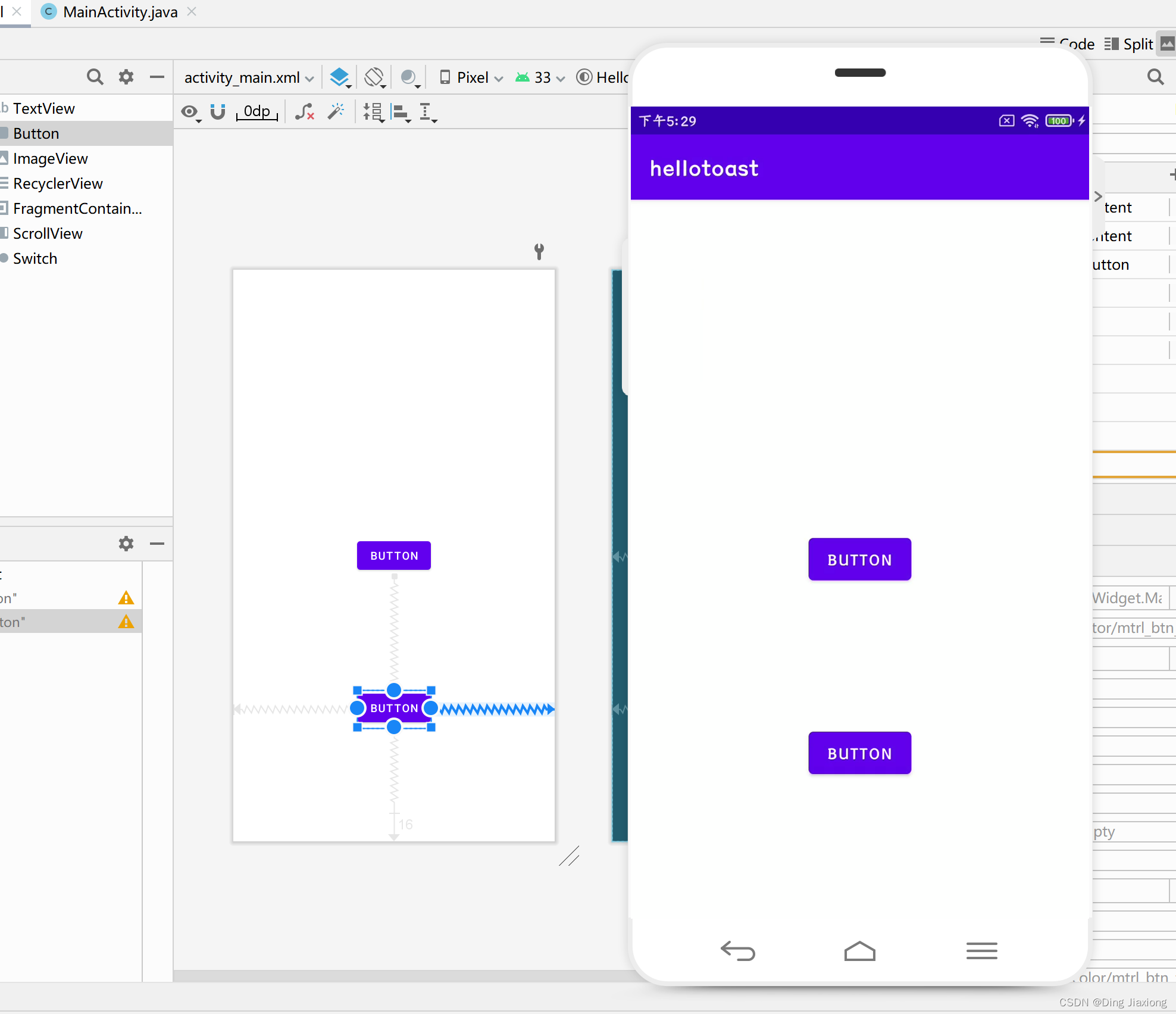Viewport: 1176px width, 1014px height.
Task: Click the zoom/magnifier tool icon
Action: pos(95,76)
